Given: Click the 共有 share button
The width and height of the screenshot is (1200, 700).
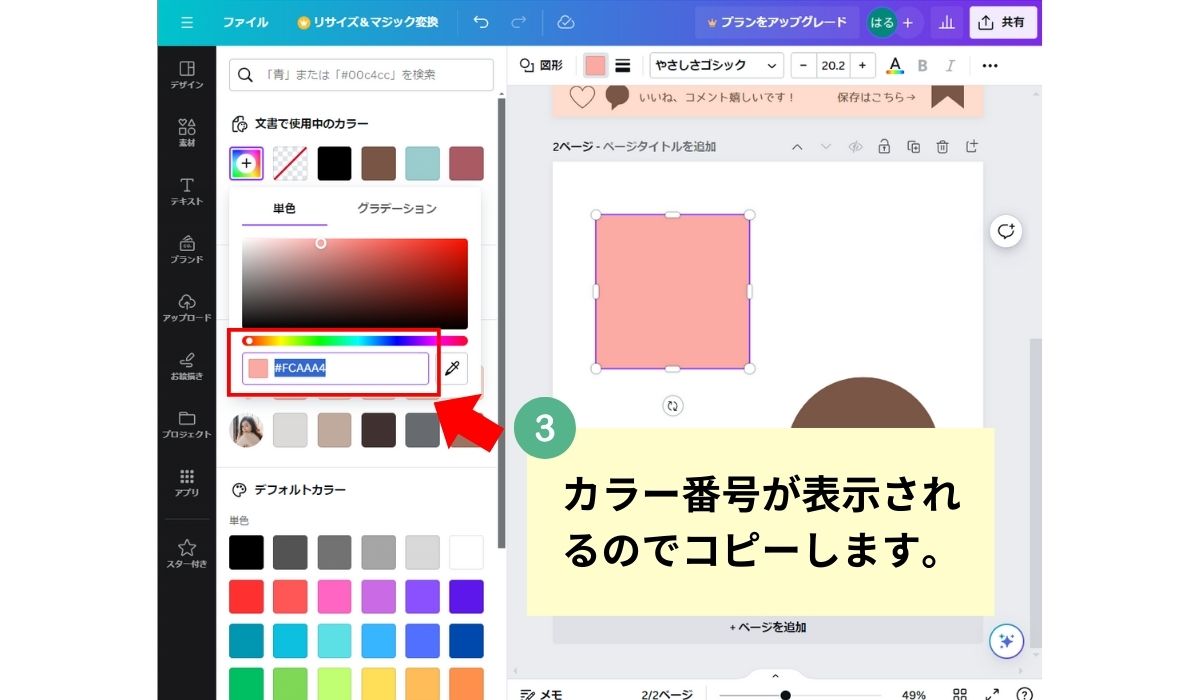Looking at the screenshot, I should point(1003,22).
